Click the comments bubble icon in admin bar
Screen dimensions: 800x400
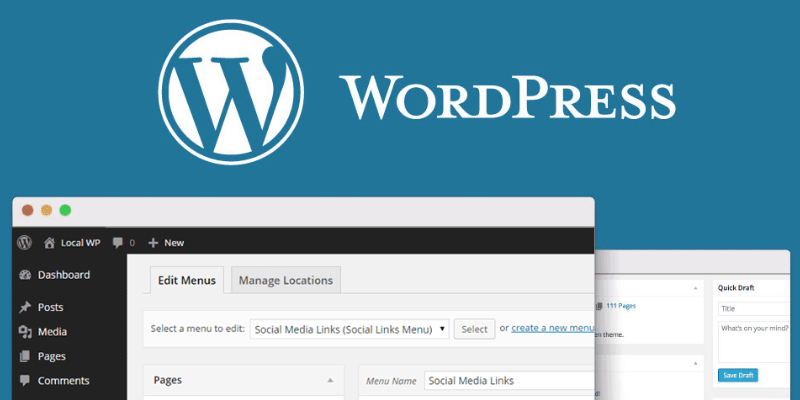[x=119, y=243]
